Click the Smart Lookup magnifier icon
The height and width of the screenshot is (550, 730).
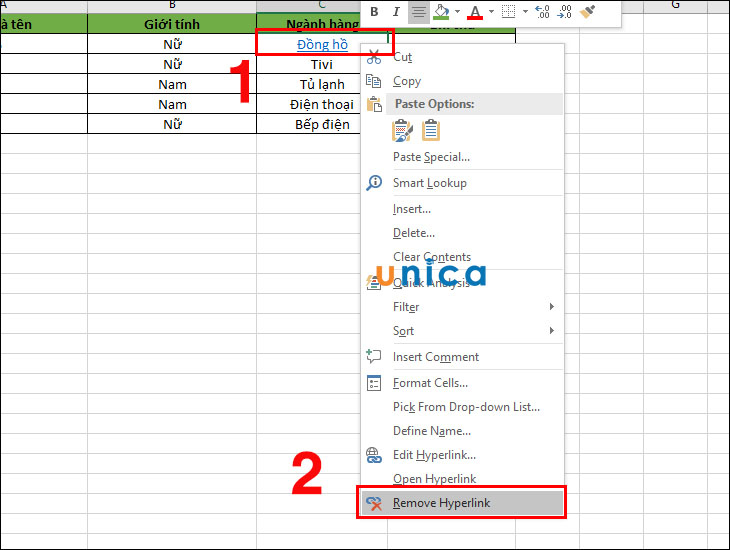(x=374, y=183)
